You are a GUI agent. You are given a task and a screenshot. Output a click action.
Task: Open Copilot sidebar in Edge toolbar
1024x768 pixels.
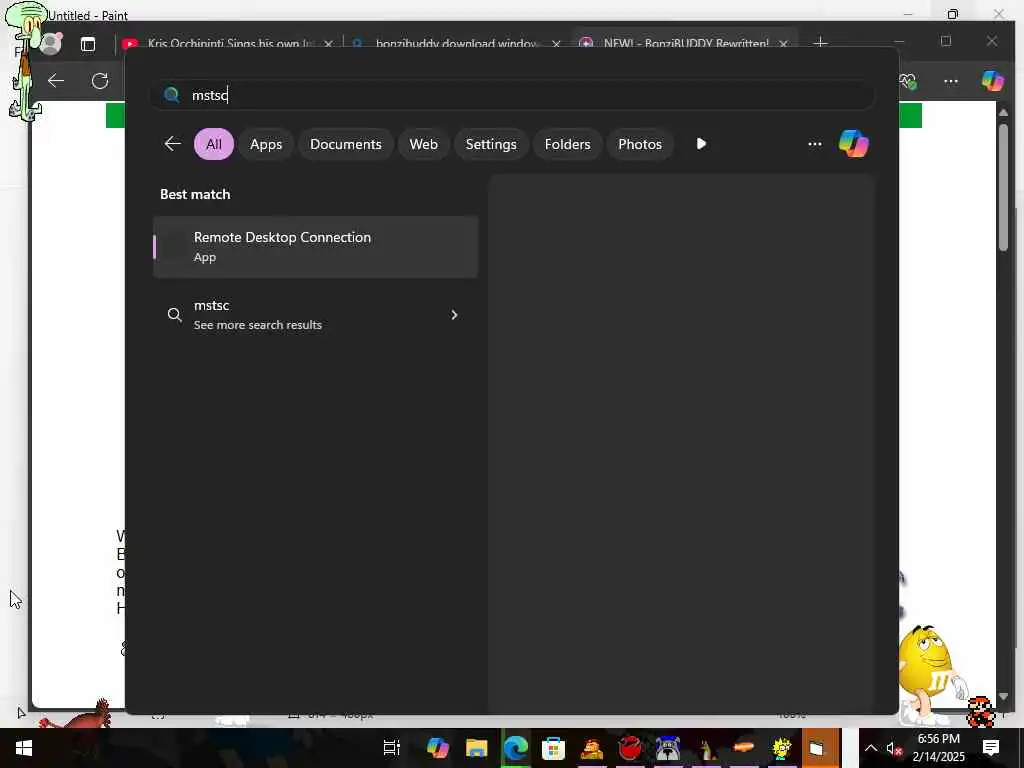coord(993,81)
